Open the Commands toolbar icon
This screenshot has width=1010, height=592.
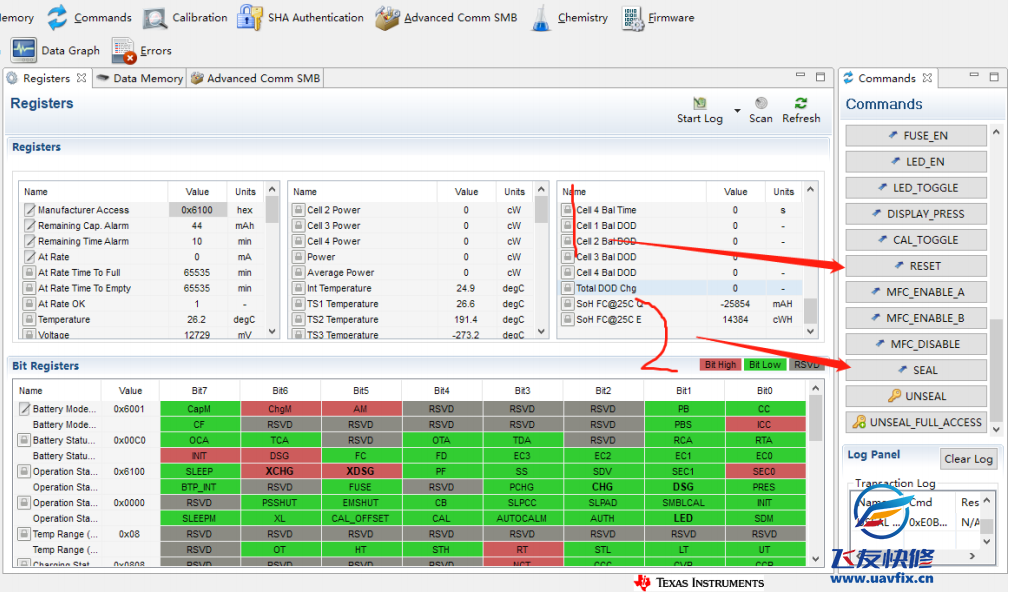pyautogui.click(x=58, y=17)
